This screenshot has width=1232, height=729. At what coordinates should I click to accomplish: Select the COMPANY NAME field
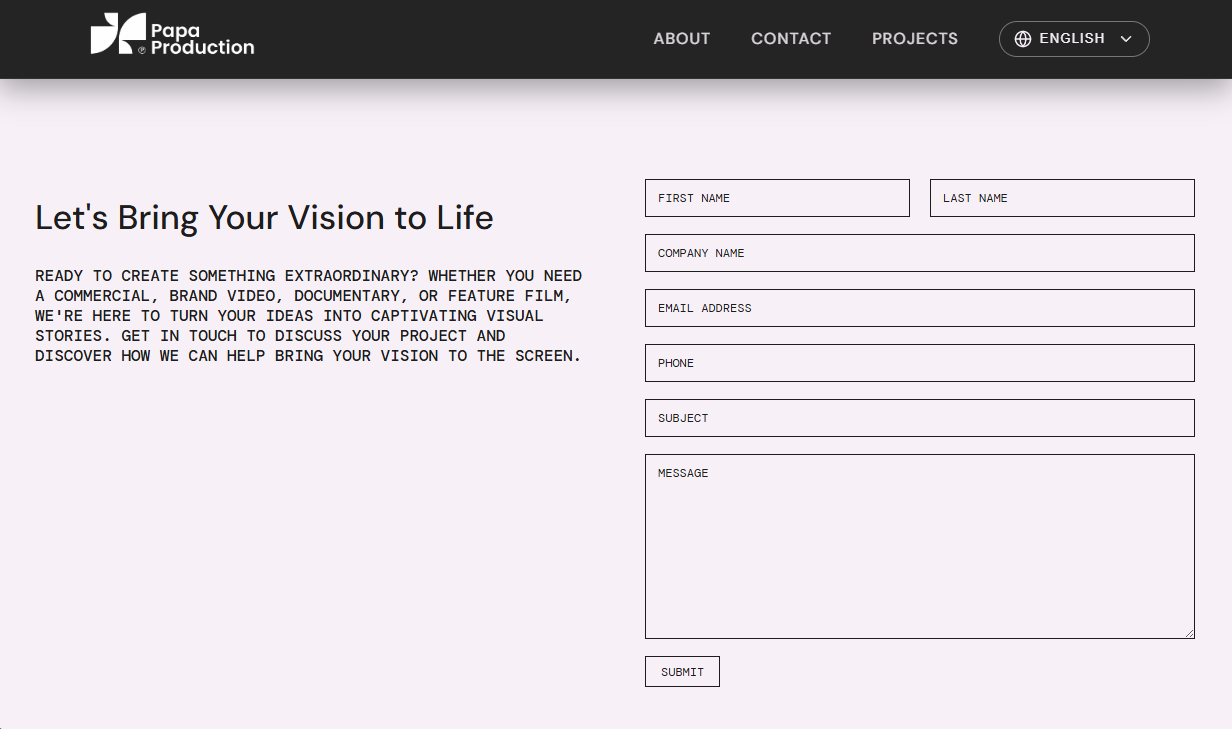(x=919, y=253)
